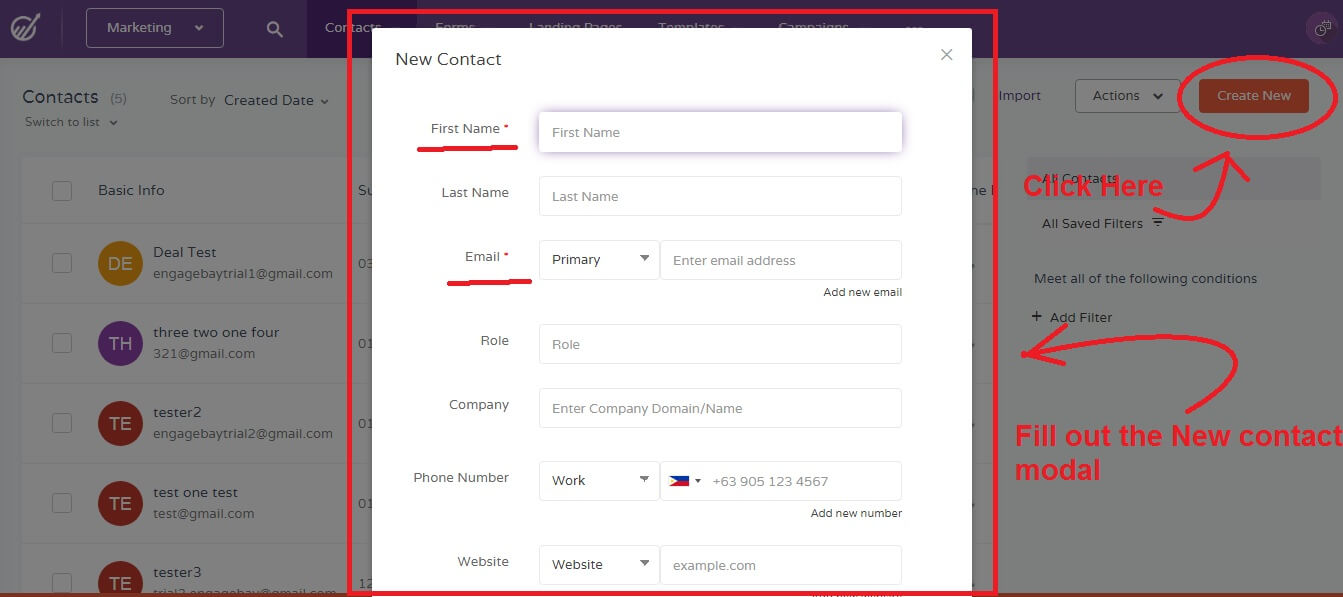Open the search icon in top bar
This screenshot has height=597, width=1343.
click(273, 29)
